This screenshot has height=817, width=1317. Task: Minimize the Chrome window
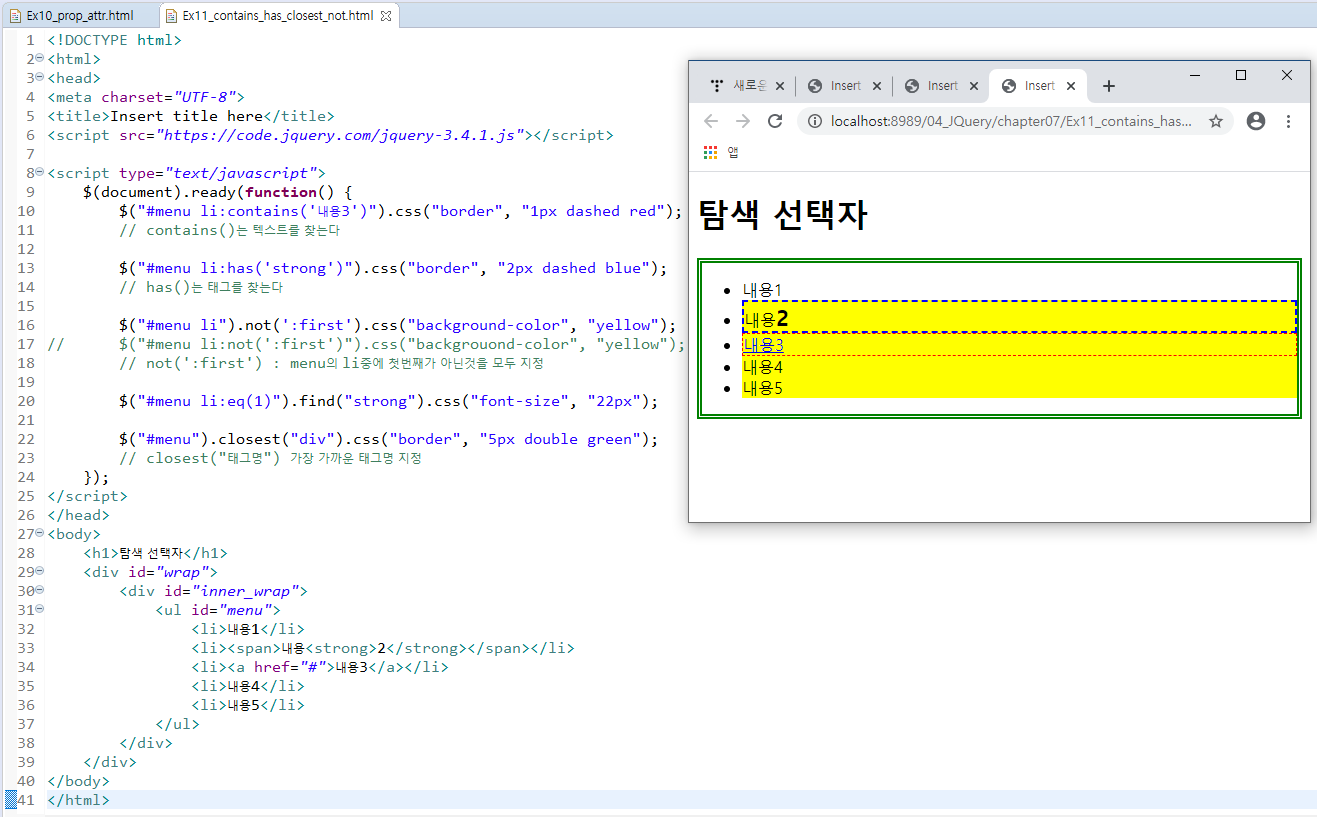click(1195, 75)
